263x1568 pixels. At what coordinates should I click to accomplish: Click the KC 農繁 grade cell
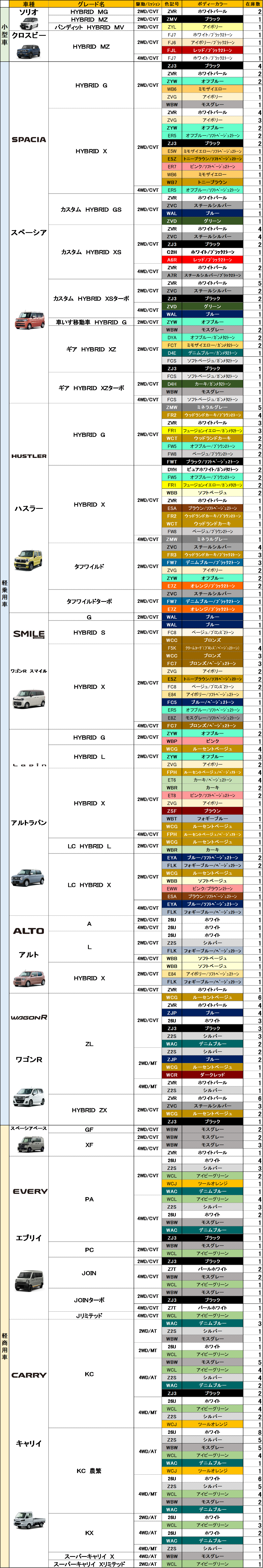pos(91,1471)
